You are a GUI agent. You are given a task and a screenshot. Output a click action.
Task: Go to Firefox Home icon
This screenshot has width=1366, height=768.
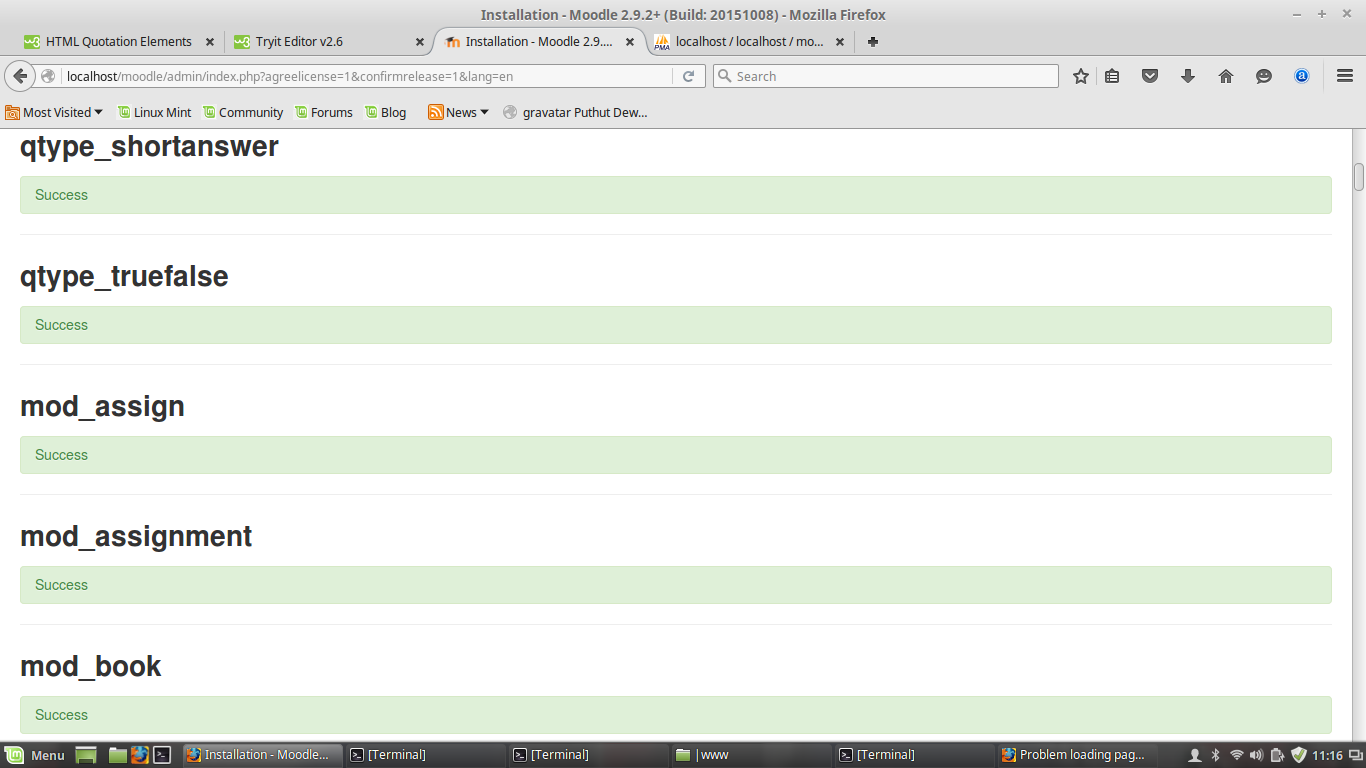pyautogui.click(x=1226, y=76)
